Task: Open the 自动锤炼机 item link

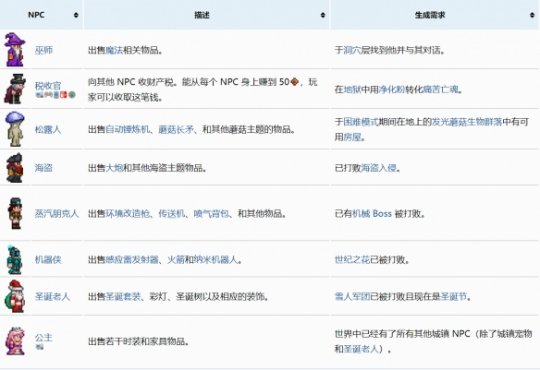Action: tap(127, 130)
